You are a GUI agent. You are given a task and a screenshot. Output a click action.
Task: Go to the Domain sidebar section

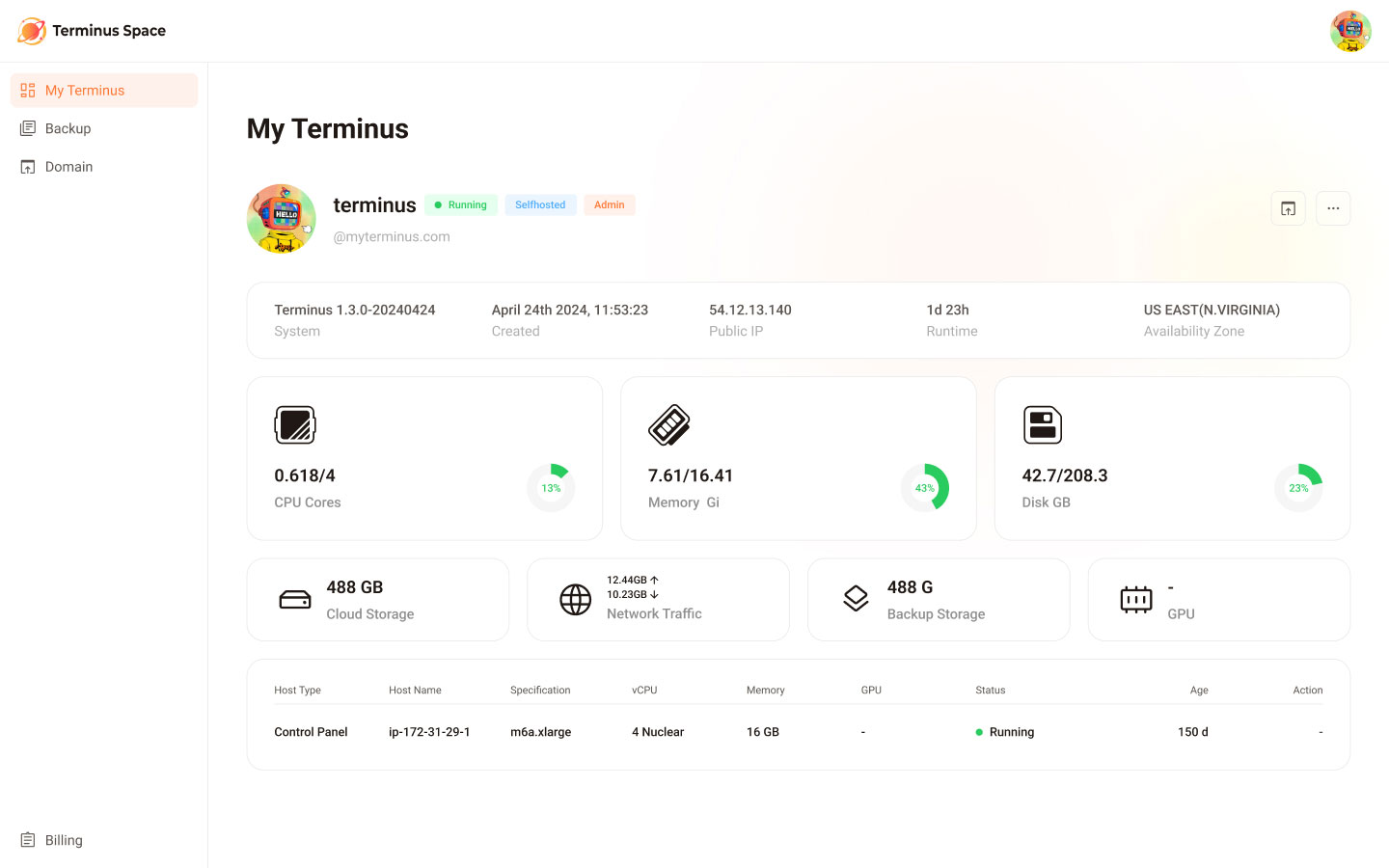(x=68, y=167)
